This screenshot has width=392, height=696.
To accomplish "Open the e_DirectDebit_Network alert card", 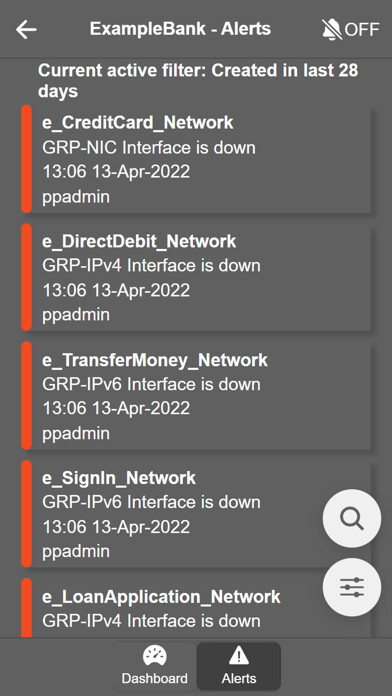I will pyautogui.click(x=196, y=277).
